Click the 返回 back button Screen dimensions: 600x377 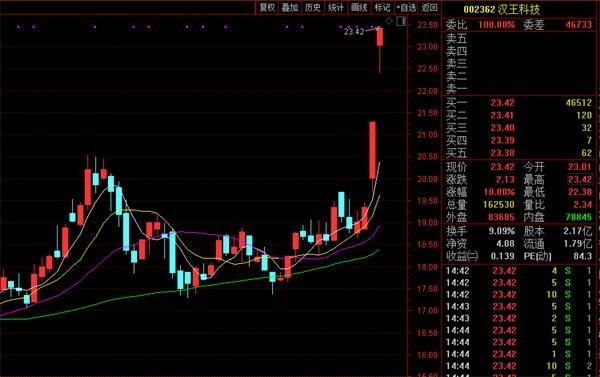(429, 7)
